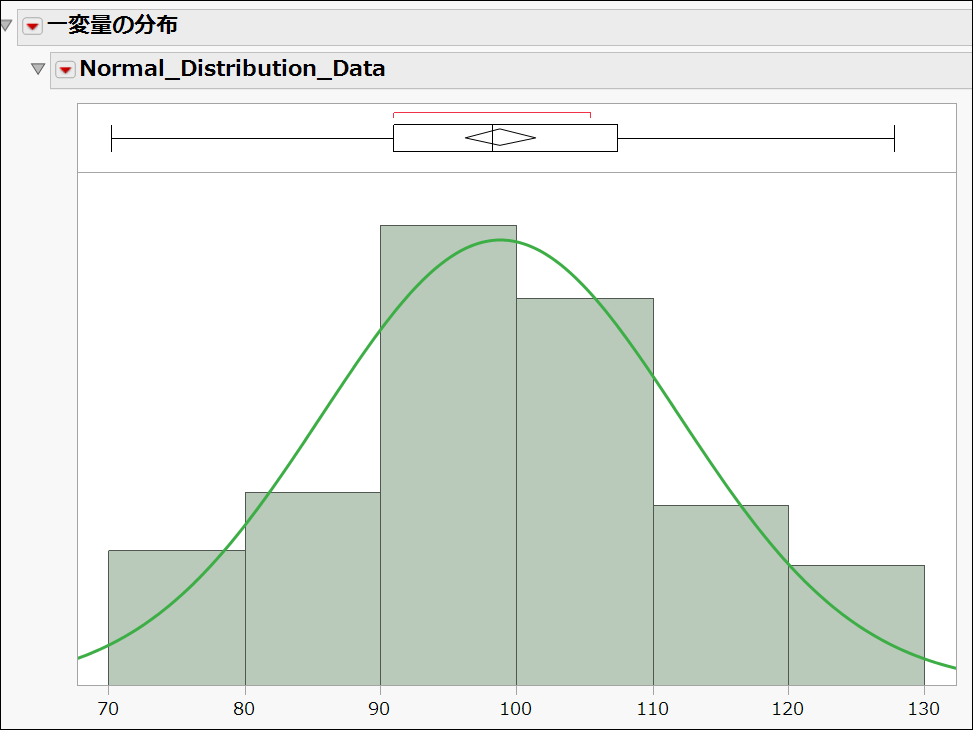Select the histogram bar from 70 to 80

177,618
